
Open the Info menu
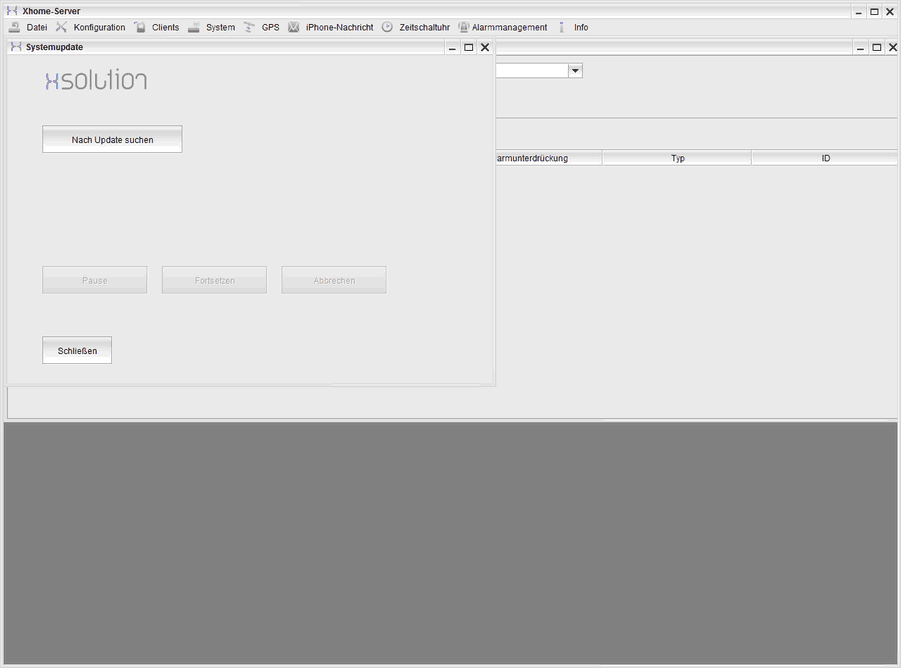click(x=580, y=27)
